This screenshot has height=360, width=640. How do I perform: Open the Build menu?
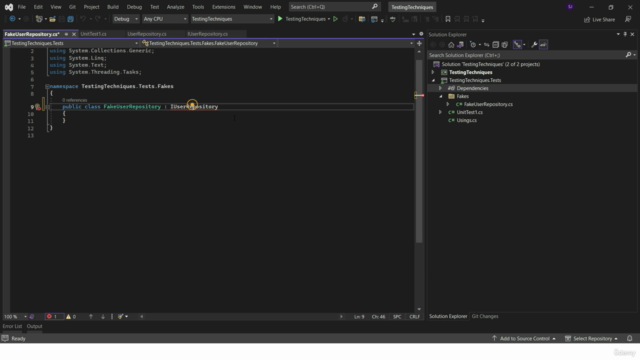coord(113,7)
